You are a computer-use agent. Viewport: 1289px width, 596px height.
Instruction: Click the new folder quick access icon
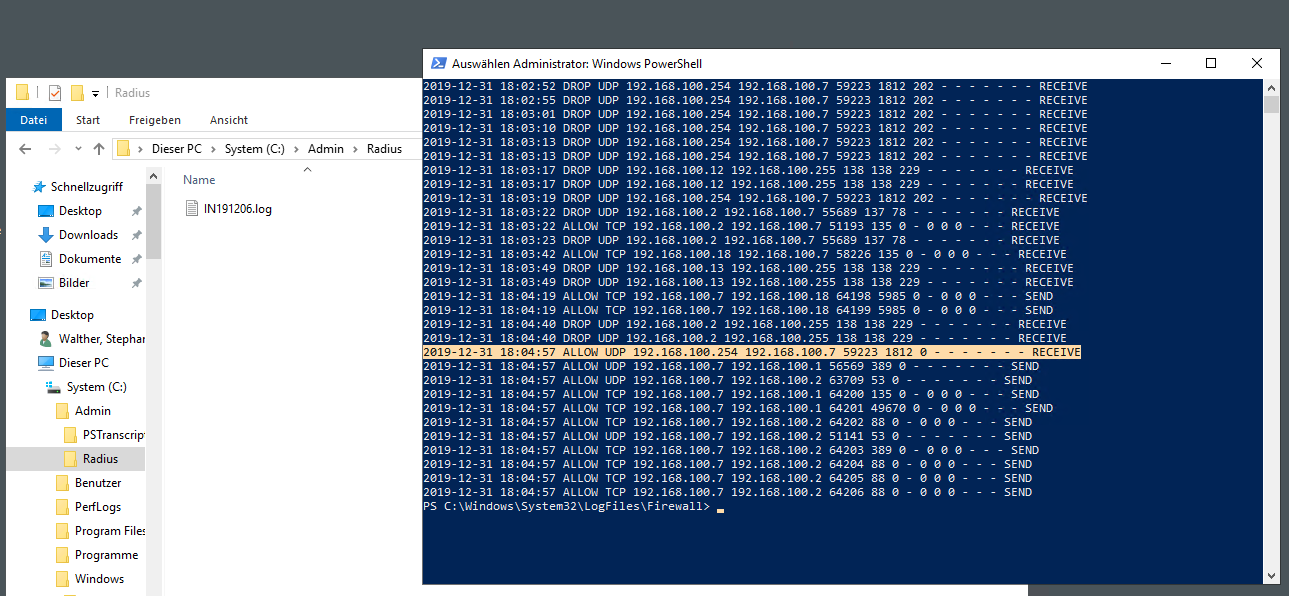(x=77, y=93)
